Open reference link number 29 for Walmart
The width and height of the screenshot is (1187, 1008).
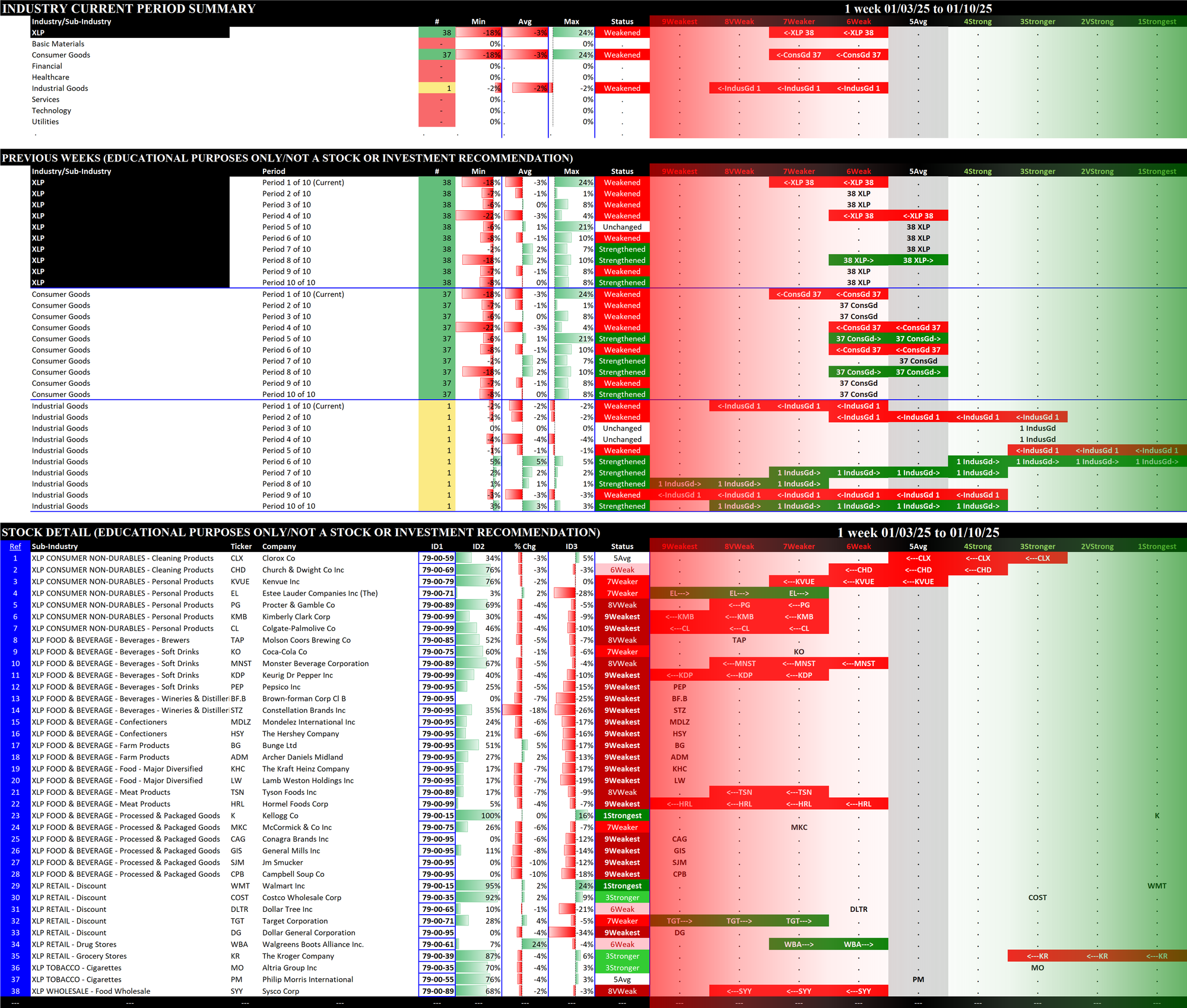(x=15, y=886)
